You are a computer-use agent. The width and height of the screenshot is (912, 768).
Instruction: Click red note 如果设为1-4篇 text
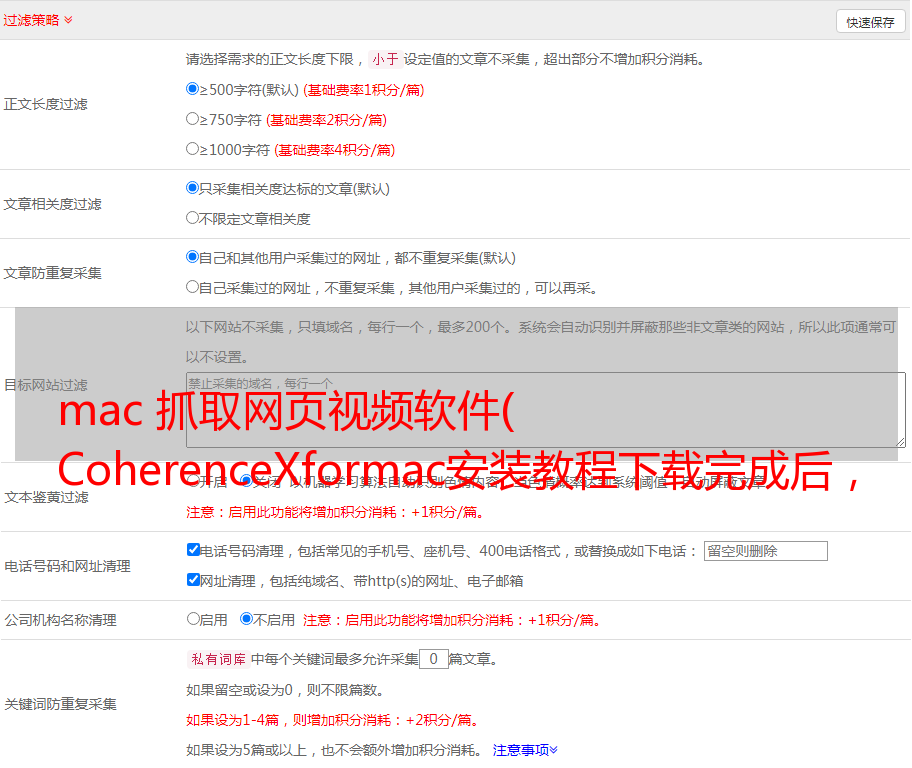[x=334, y=720]
